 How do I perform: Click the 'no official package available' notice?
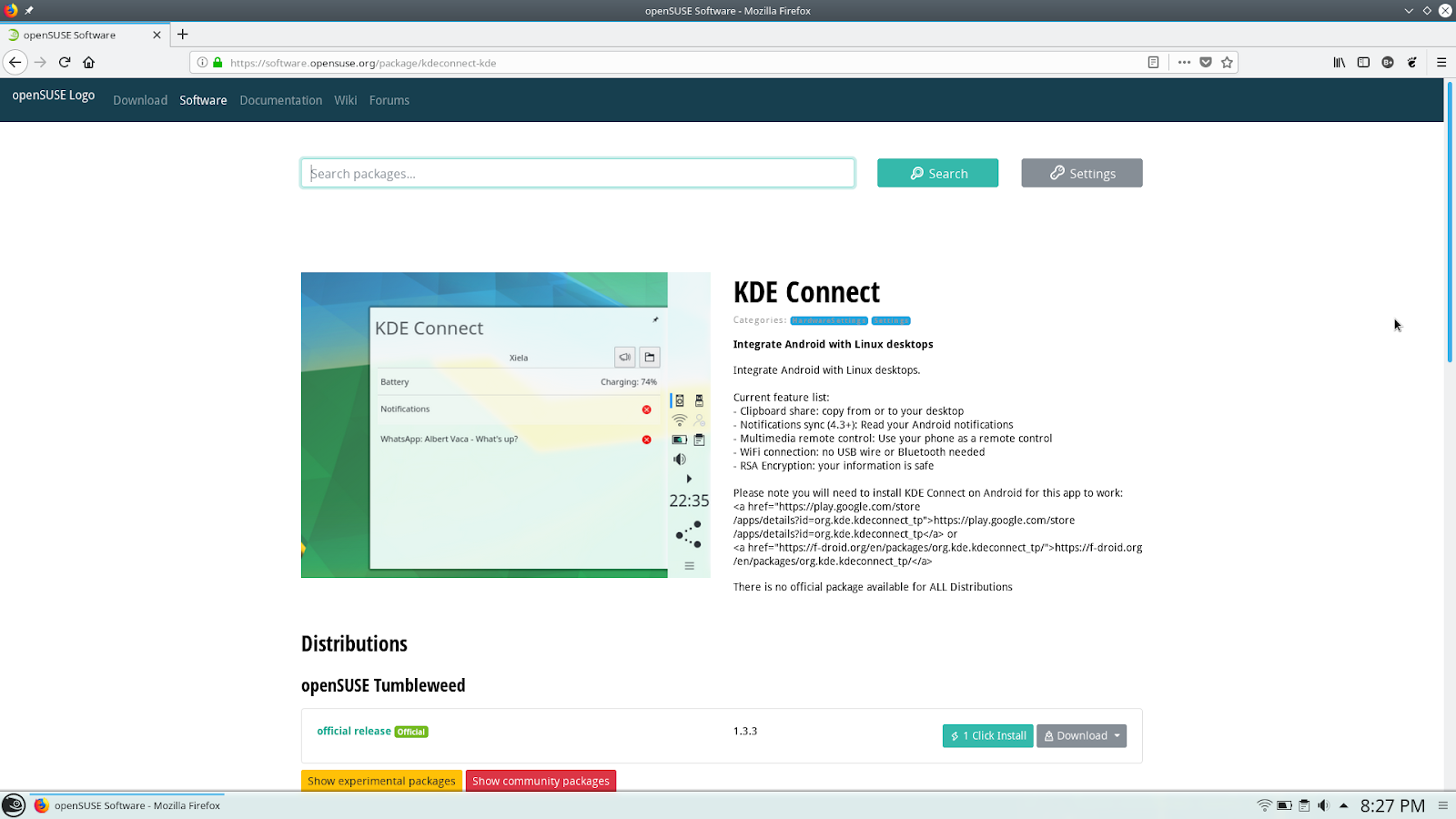tap(873, 587)
